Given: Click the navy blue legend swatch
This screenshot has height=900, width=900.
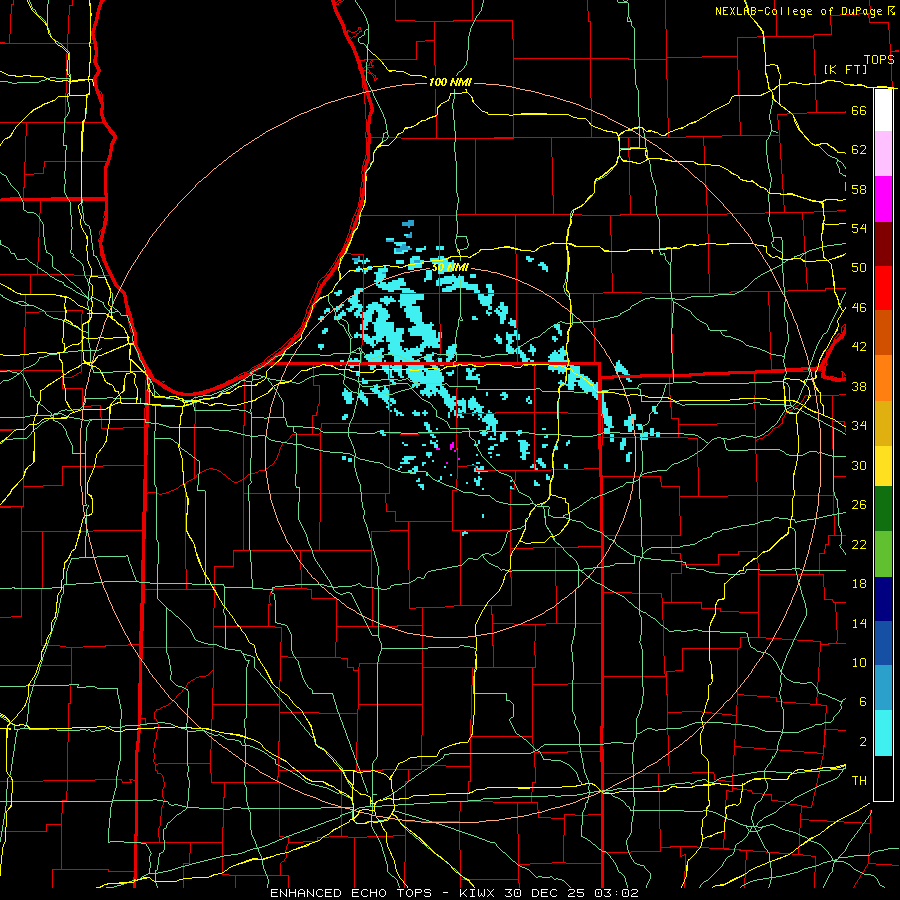Looking at the screenshot, I should [883, 599].
